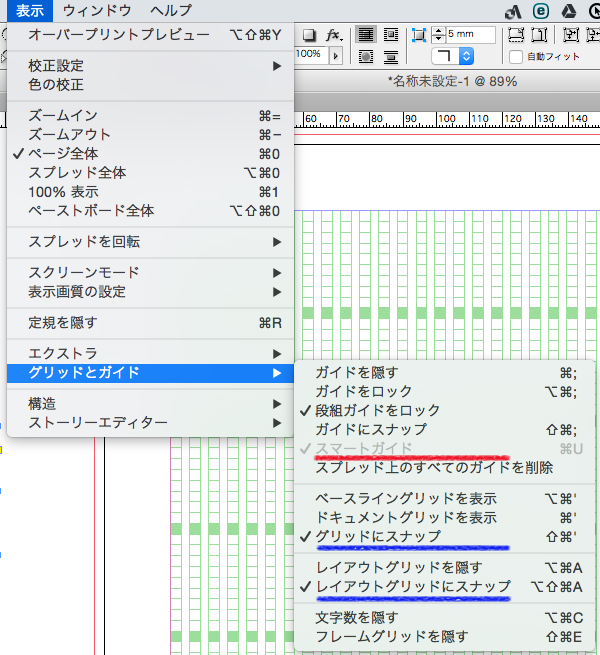Expand ストーリーエディター submenu
The height and width of the screenshot is (655, 600).
click(x=150, y=423)
